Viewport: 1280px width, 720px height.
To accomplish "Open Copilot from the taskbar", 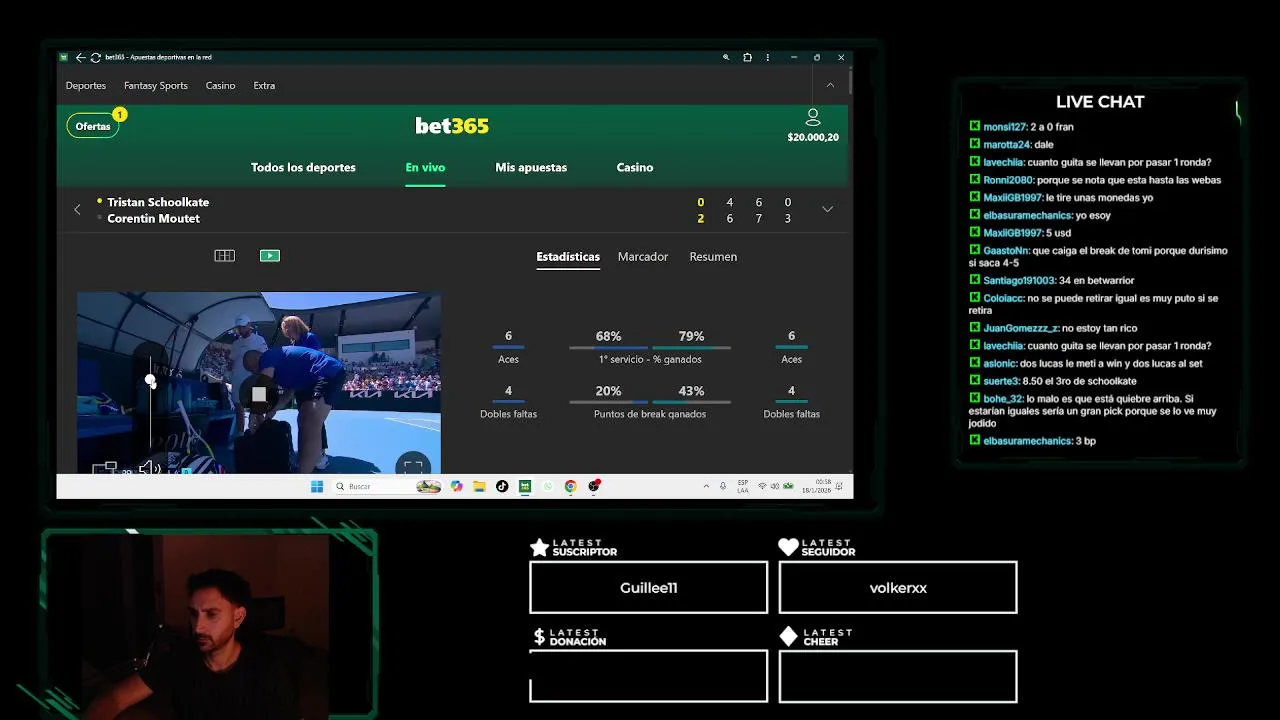I will pos(457,486).
